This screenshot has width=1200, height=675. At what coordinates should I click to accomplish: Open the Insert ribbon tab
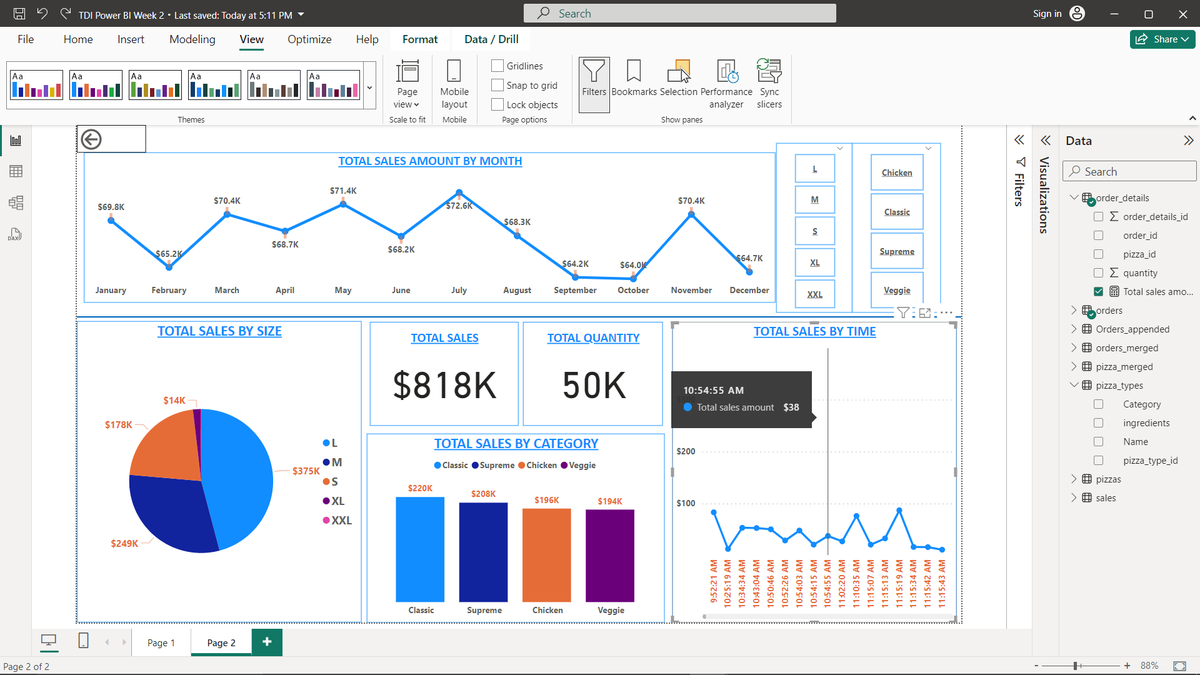[x=131, y=39]
